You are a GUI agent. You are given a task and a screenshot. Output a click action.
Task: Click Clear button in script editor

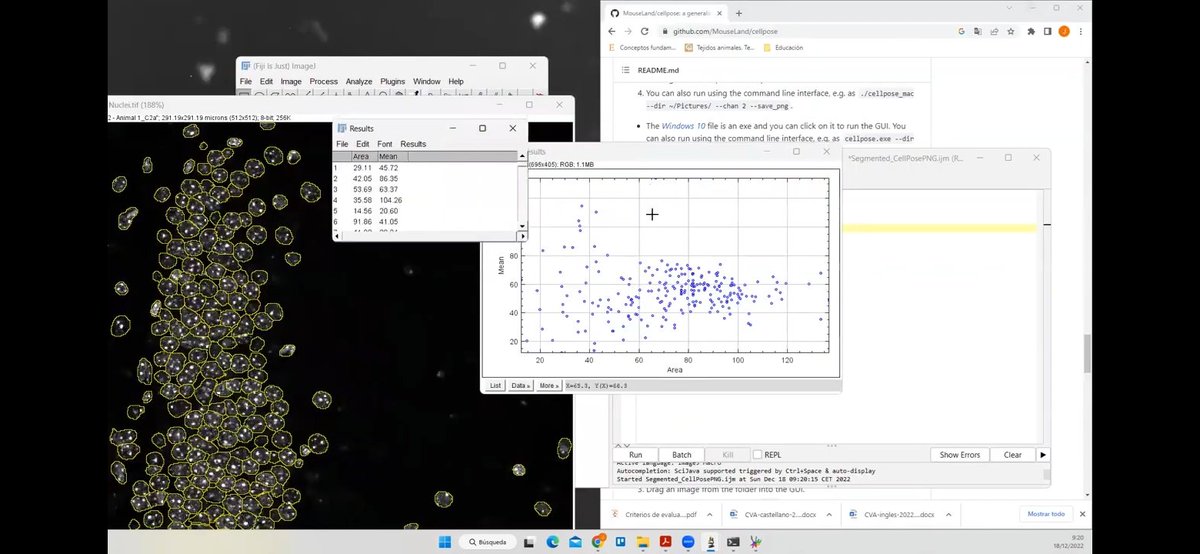[1013, 455]
